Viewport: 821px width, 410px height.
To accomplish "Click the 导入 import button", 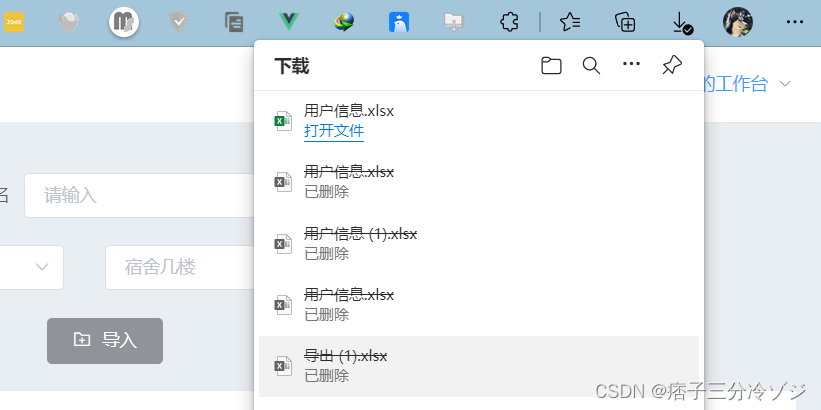I will click(x=105, y=341).
